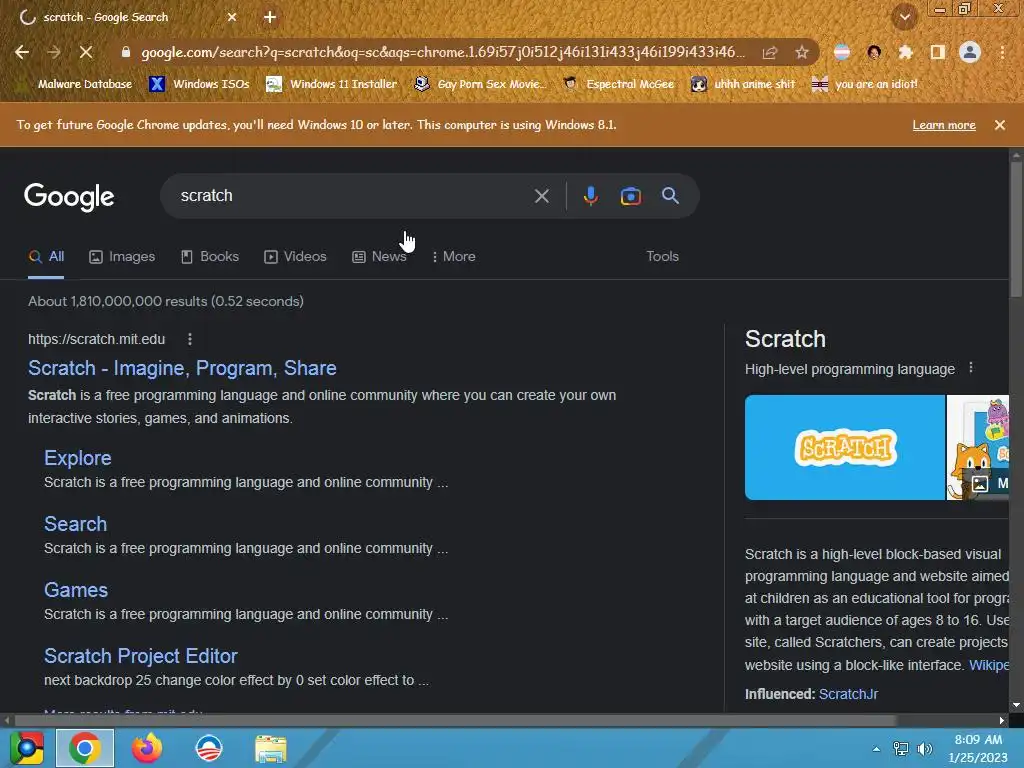
Task: Switch to the Books tab
Action: point(210,257)
